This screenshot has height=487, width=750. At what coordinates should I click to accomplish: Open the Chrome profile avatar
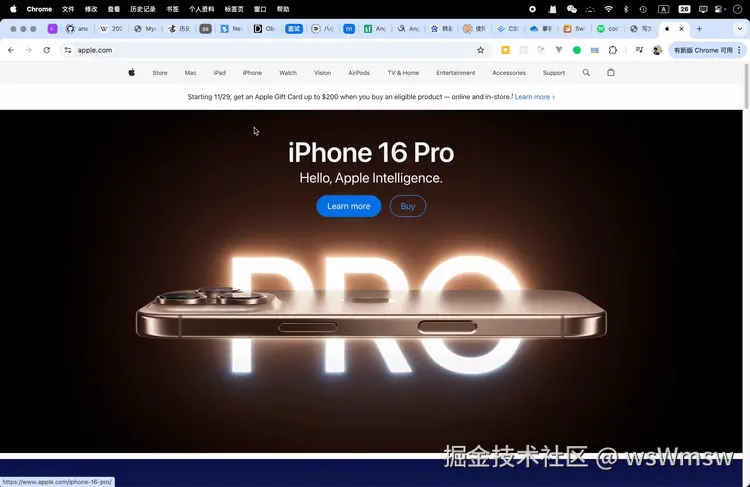click(657, 50)
